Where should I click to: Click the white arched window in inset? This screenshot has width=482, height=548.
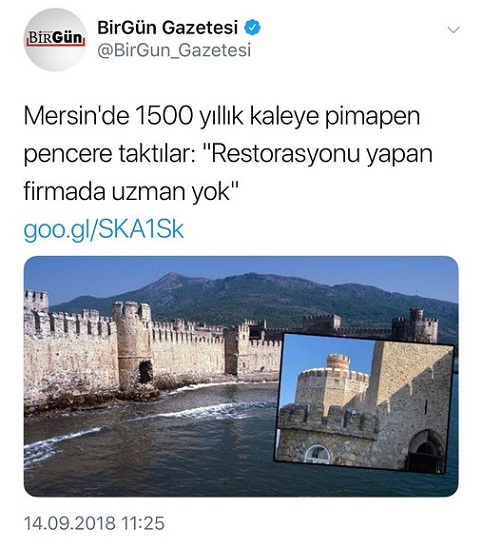[x=317, y=453]
